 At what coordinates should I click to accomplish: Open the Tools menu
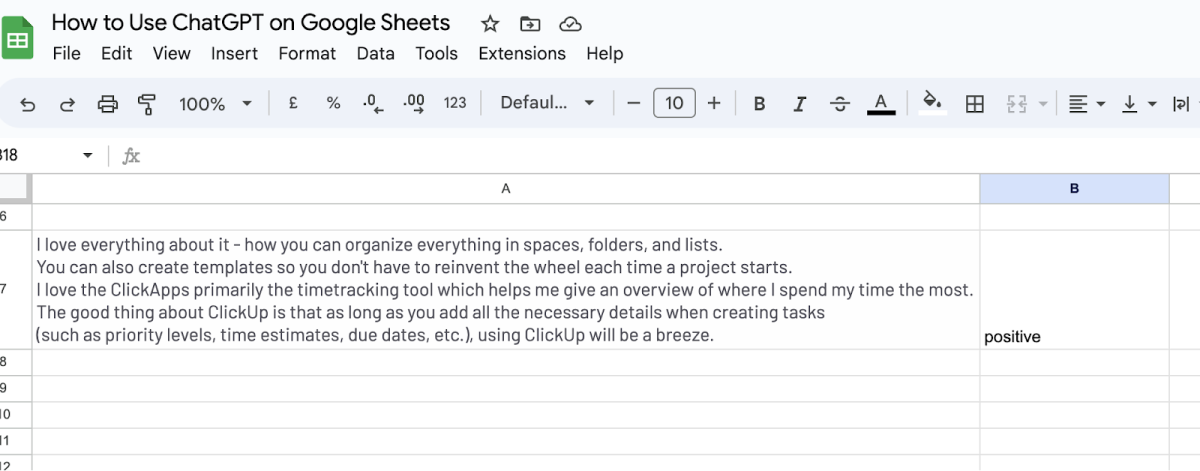(x=436, y=53)
